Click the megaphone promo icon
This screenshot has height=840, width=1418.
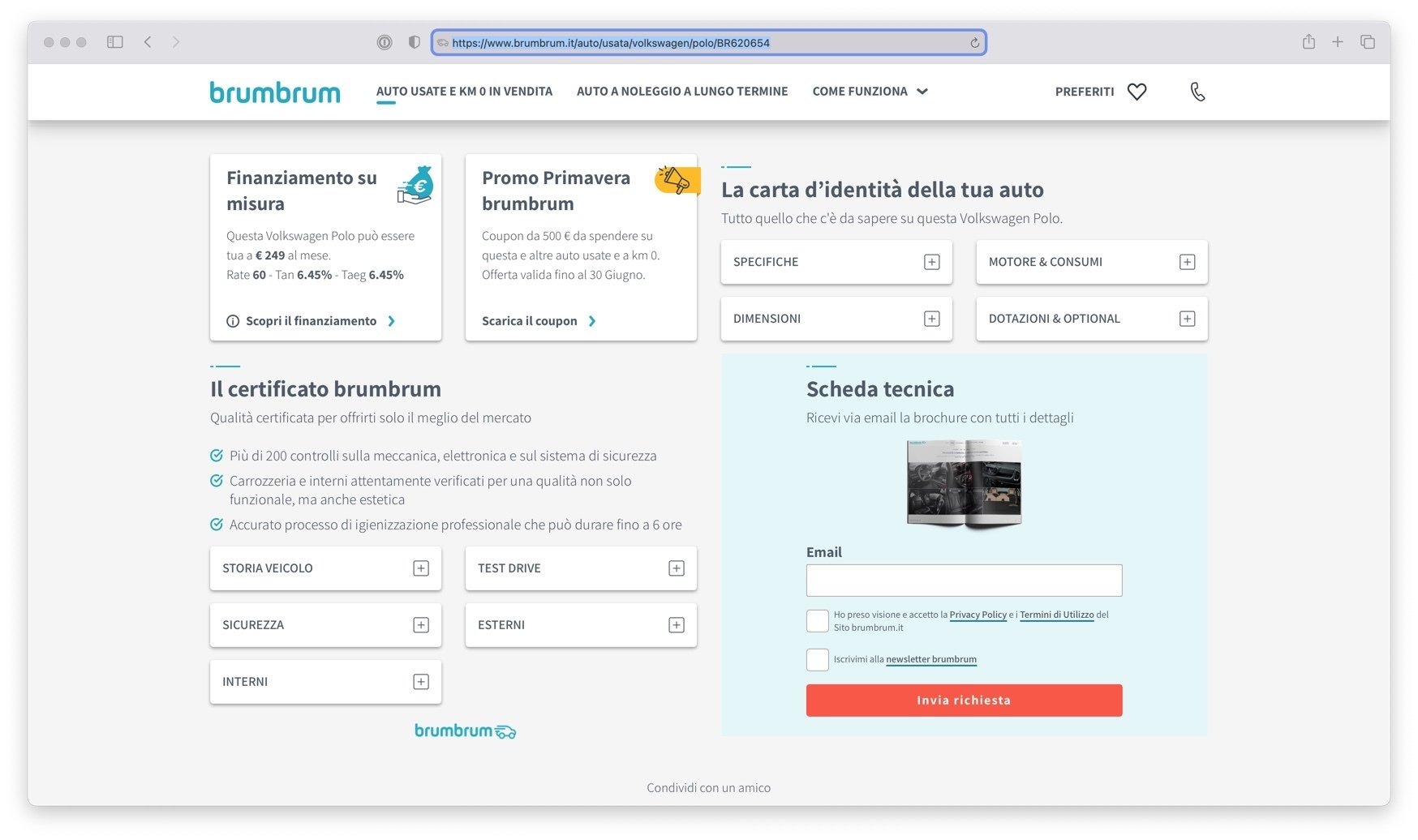coord(677,180)
